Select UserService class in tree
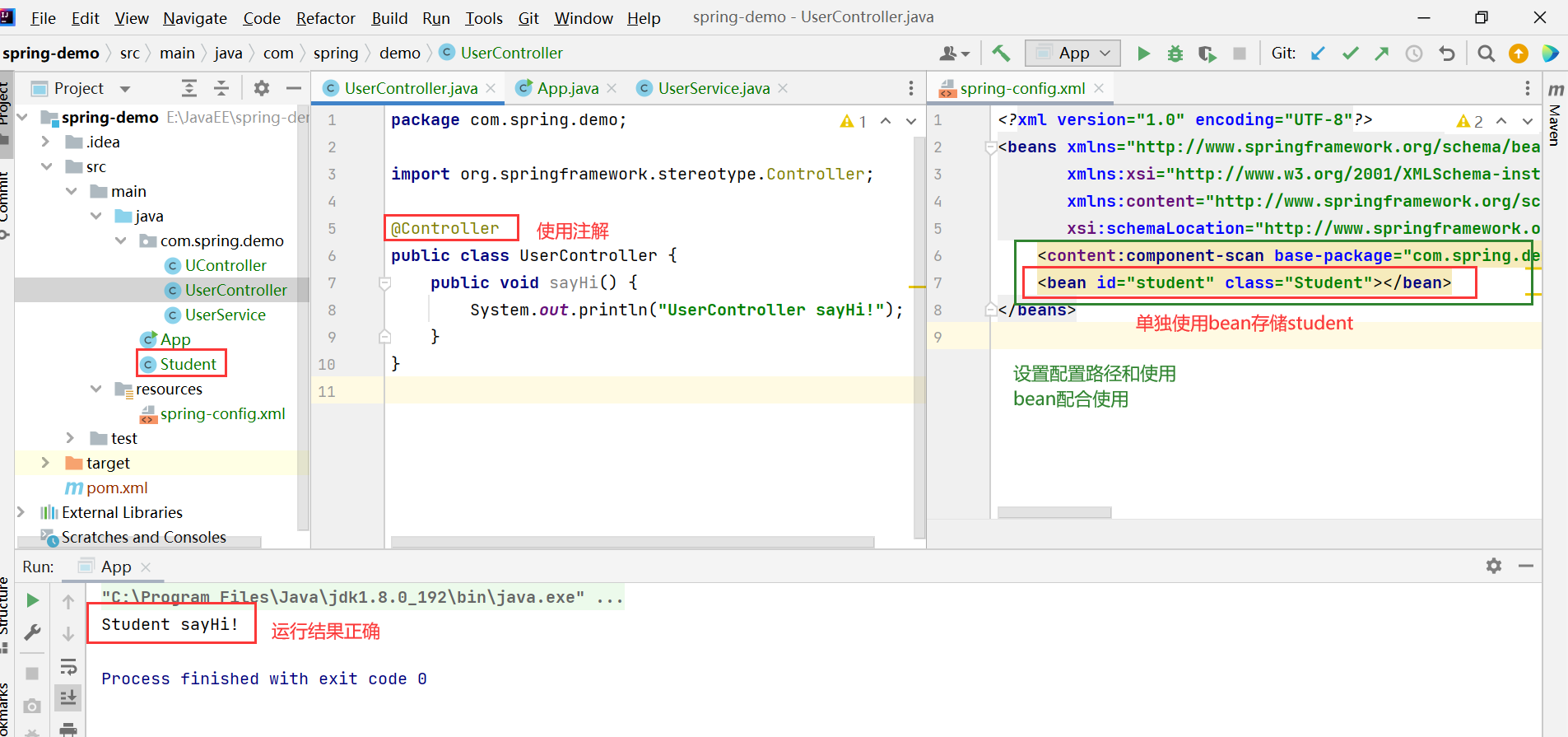The height and width of the screenshot is (737, 1568). click(225, 315)
